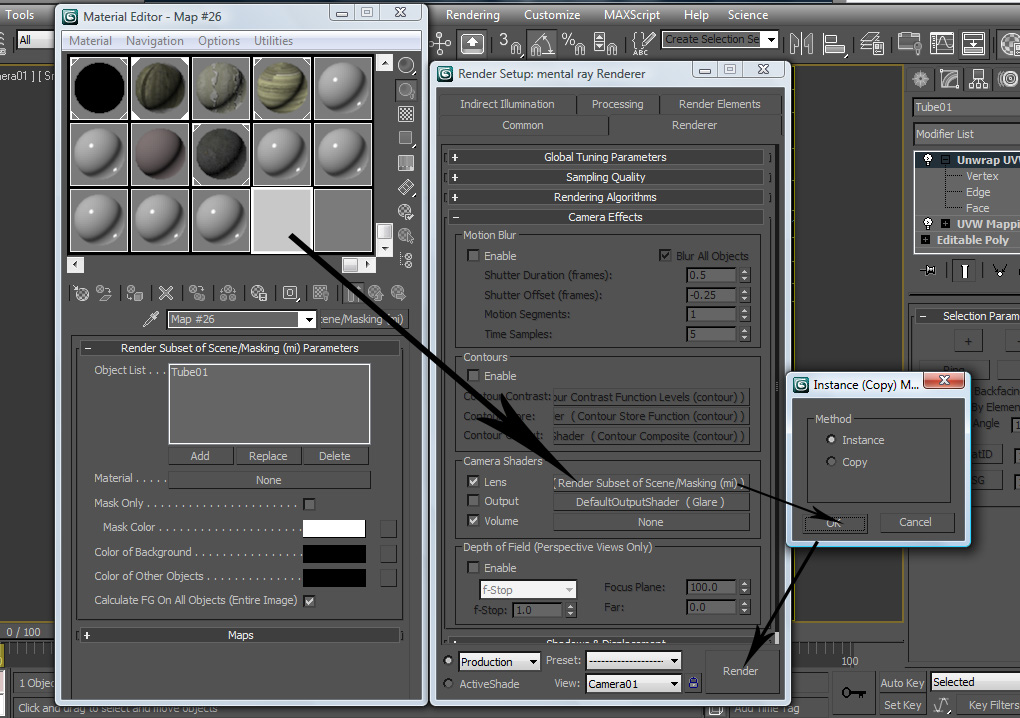Click the Render button
The height and width of the screenshot is (718, 1020).
point(740,671)
